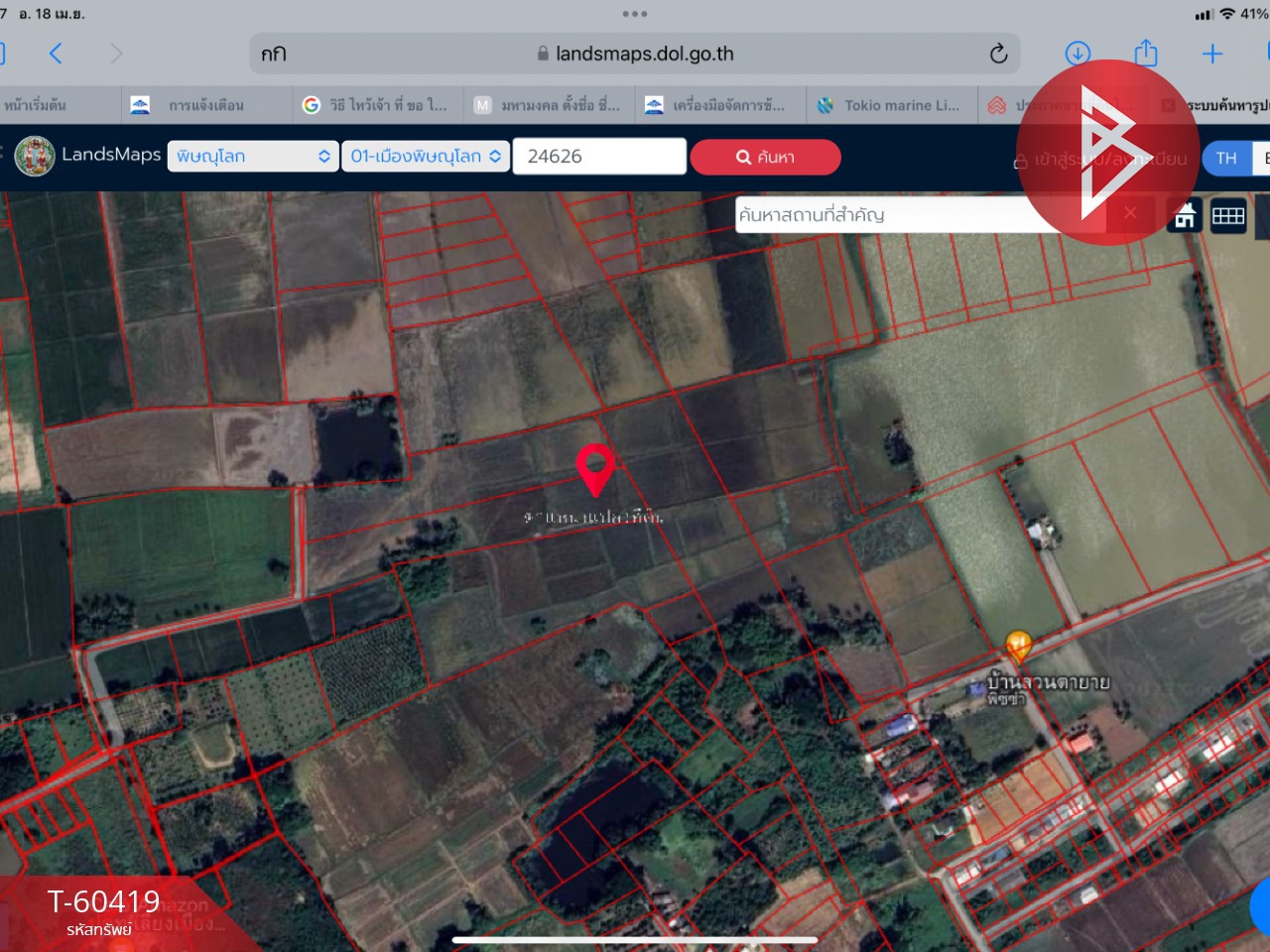Click the house icon map tool
The width and height of the screenshot is (1270, 952).
pos(1185,215)
